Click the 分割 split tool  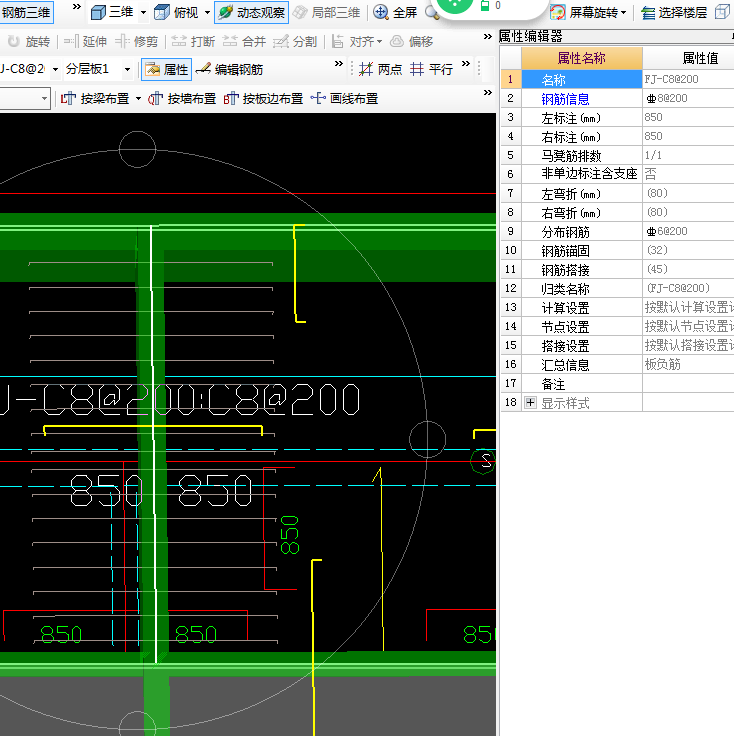[x=295, y=42]
